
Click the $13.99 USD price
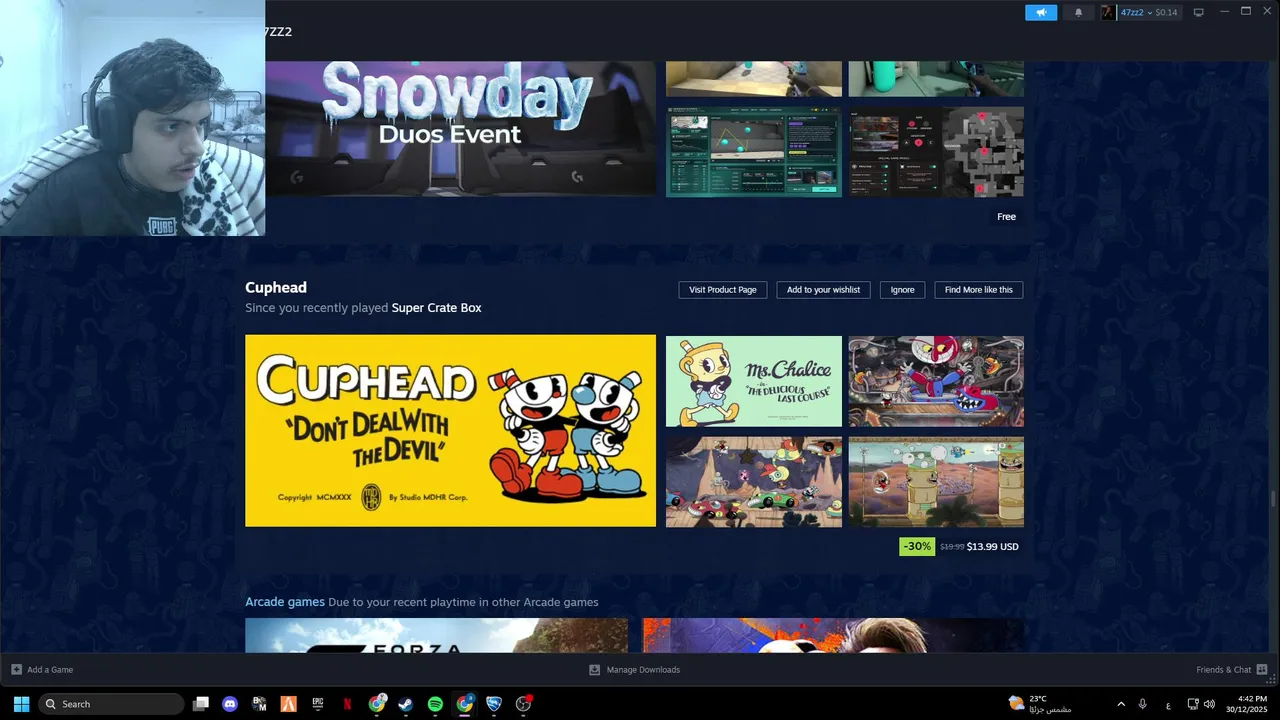tap(993, 547)
